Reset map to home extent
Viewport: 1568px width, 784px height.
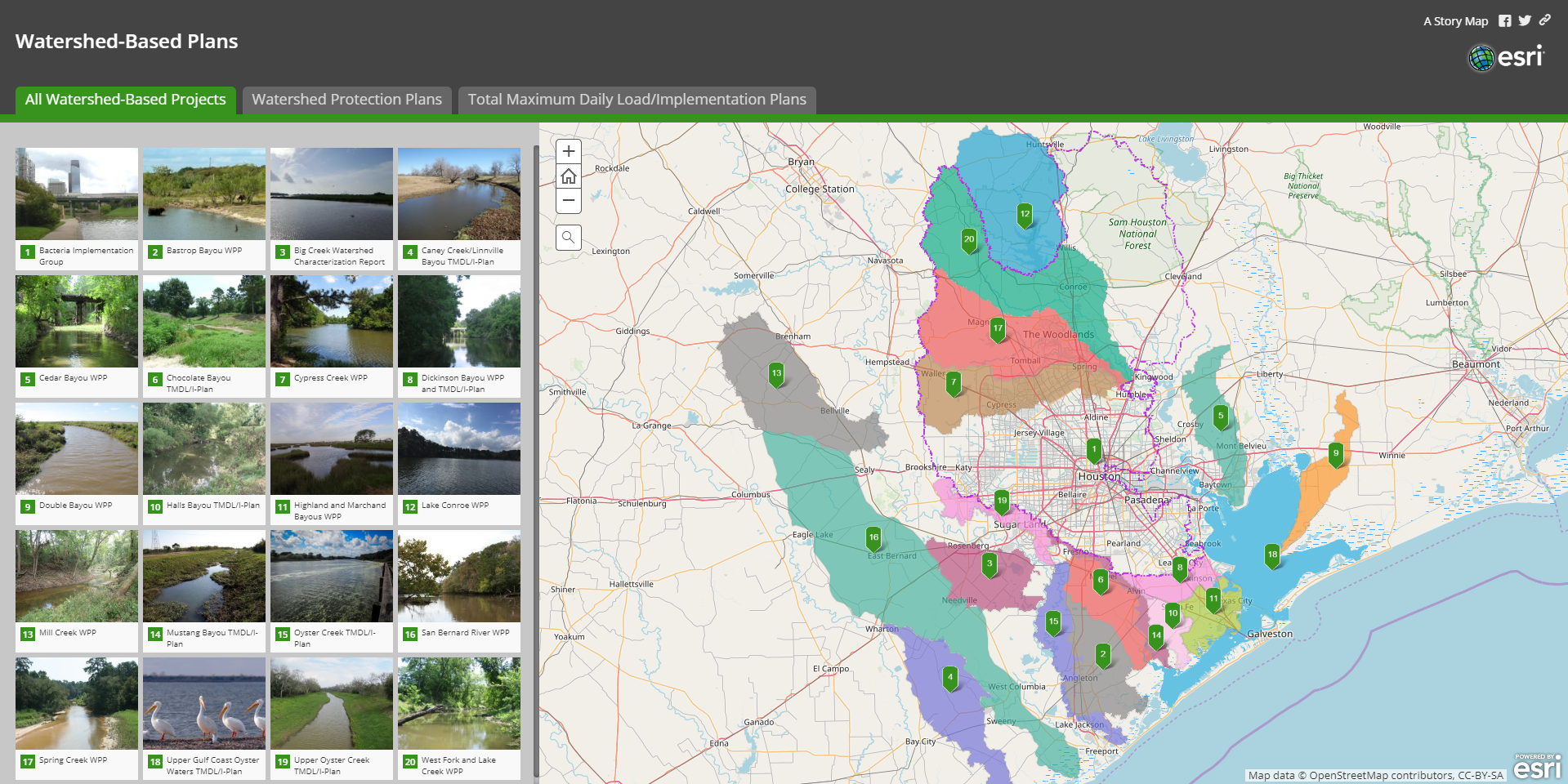pyautogui.click(x=569, y=176)
